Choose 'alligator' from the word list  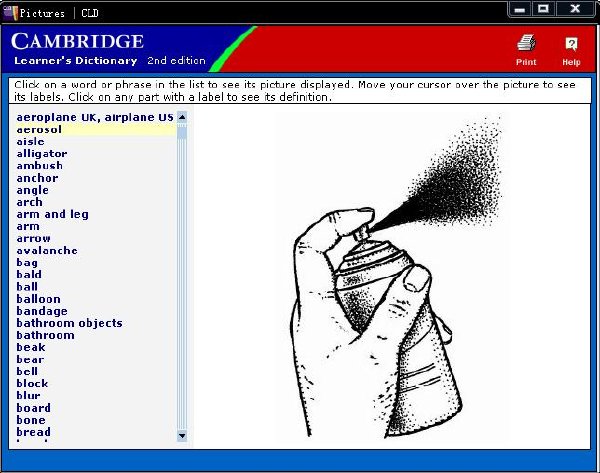point(42,154)
